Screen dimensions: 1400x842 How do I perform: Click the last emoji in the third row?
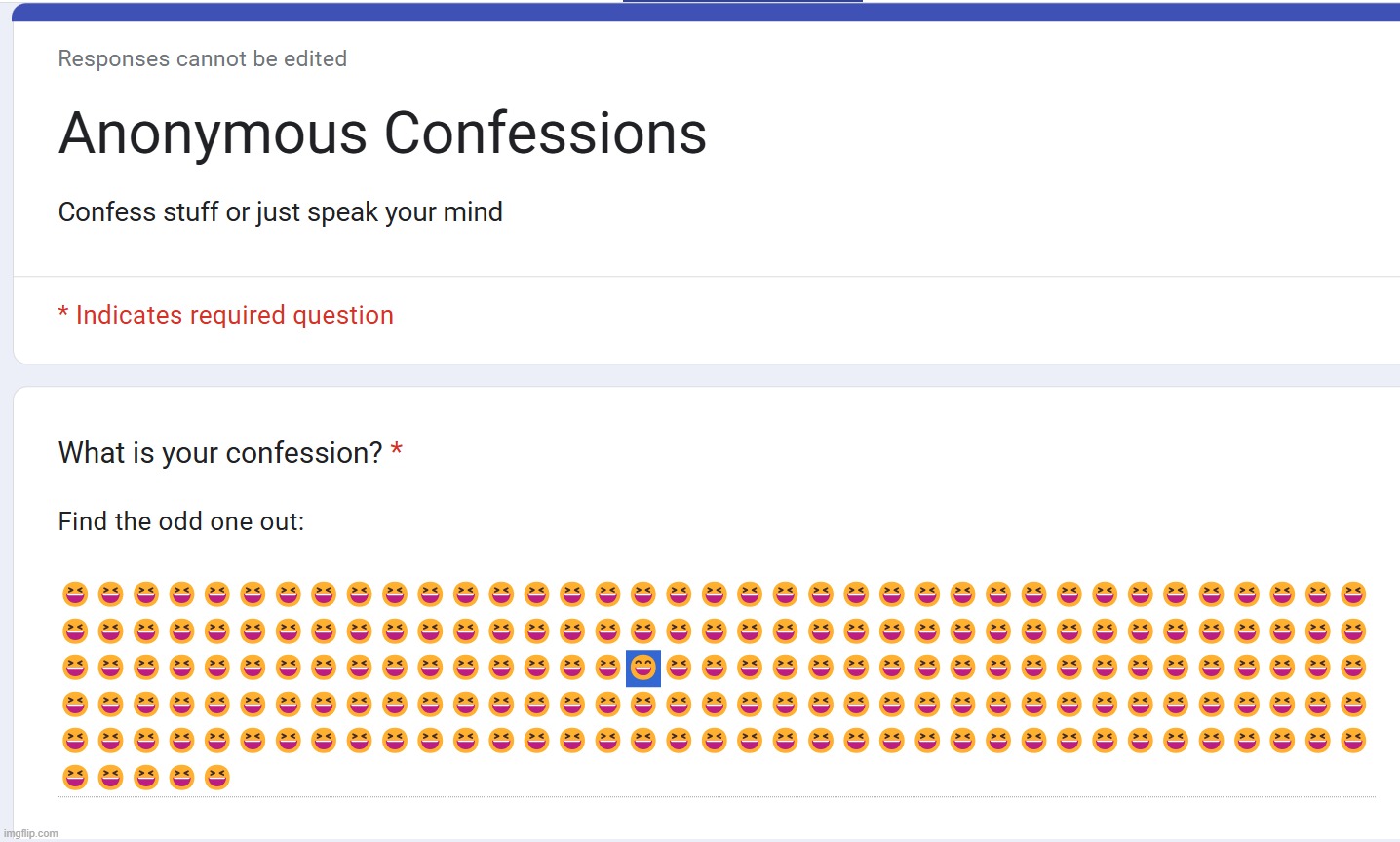(1353, 668)
